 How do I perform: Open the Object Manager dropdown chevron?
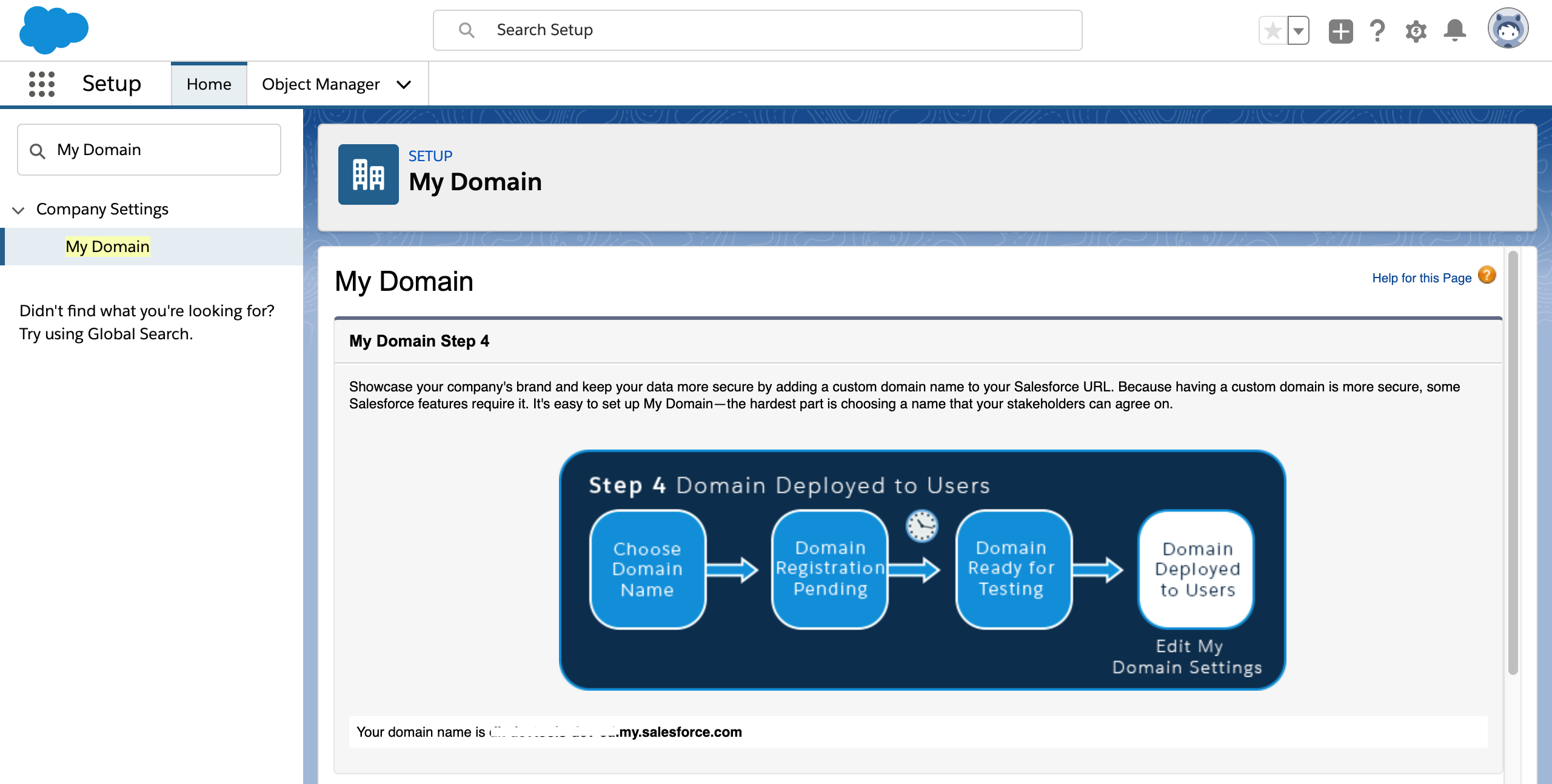tap(404, 84)
